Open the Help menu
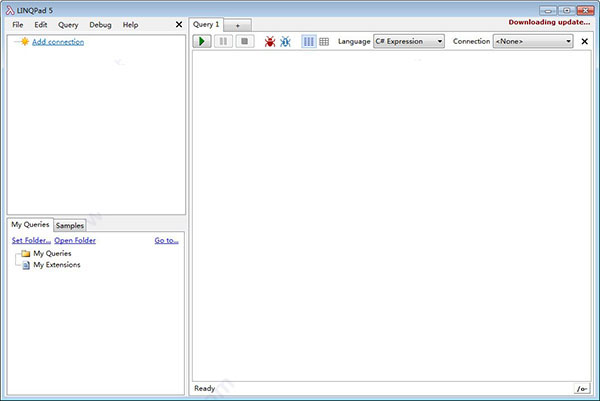Image resolution: width=600 pixels, height=401 pixels. coord(130,25)
